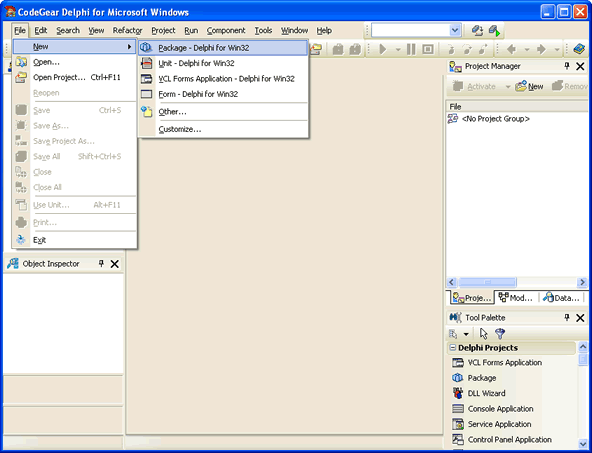Click the Package icon in New submenu
The image size is (592, 453).
(146, 48)
